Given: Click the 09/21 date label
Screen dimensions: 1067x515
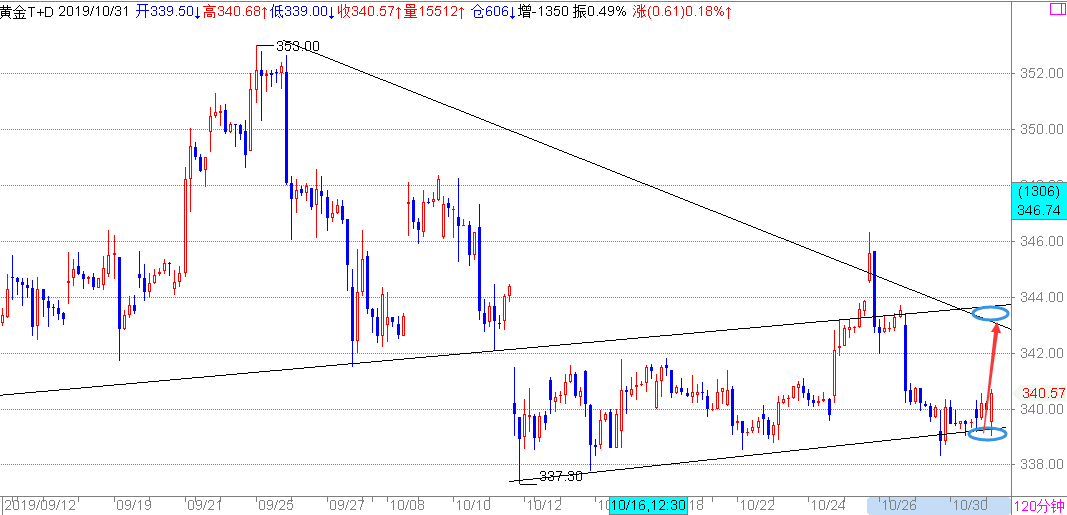Looking at the screenshot, I should (205, 505).
